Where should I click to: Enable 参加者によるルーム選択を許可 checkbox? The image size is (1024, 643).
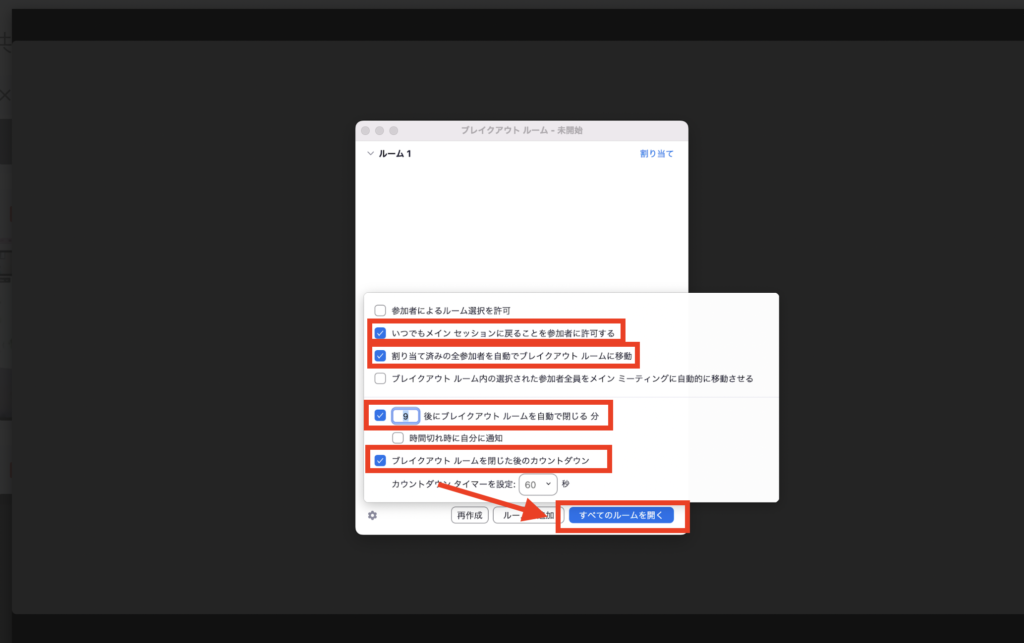coord(380,311)
